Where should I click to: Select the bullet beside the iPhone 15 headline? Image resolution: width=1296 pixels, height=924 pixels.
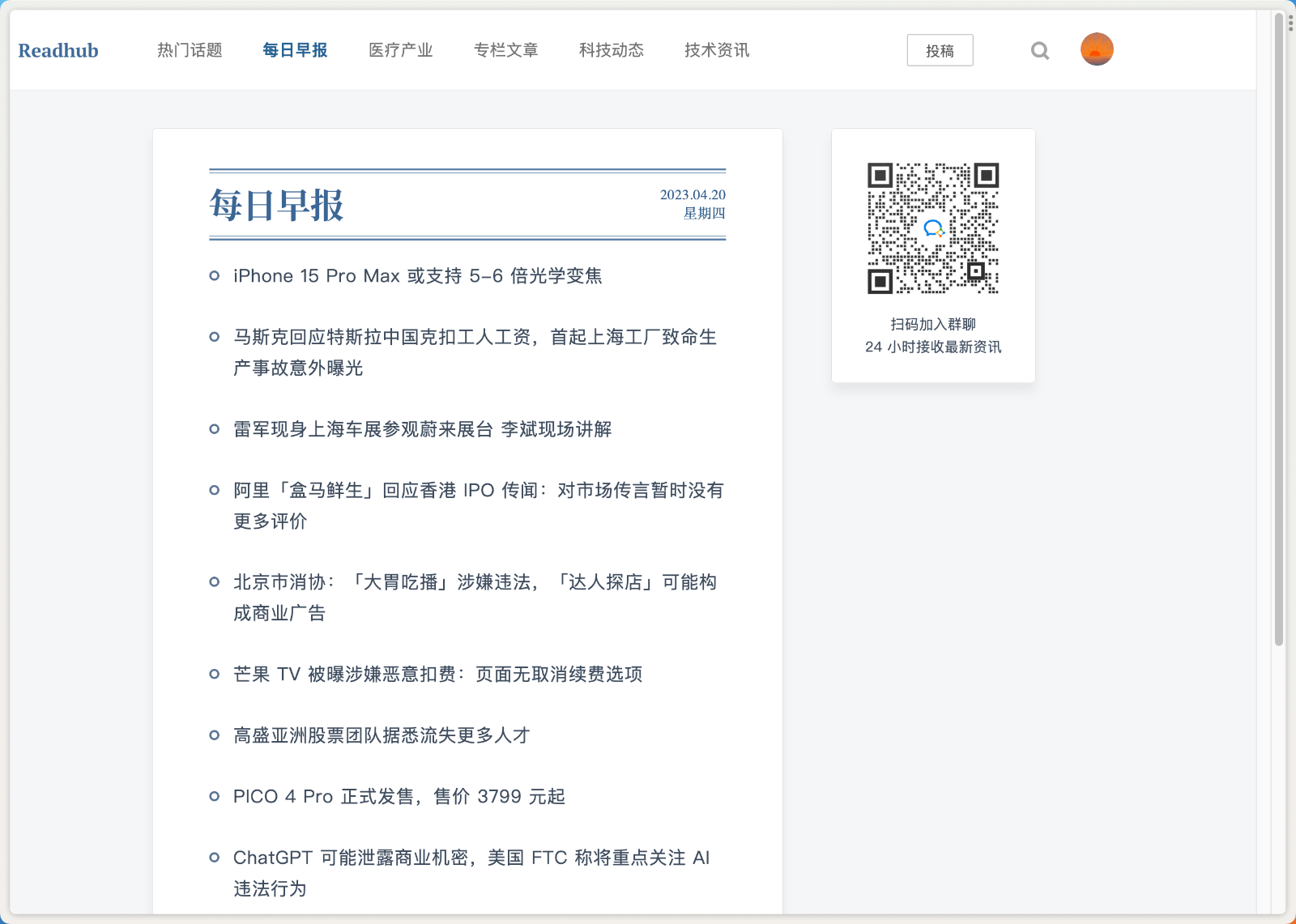214,275
